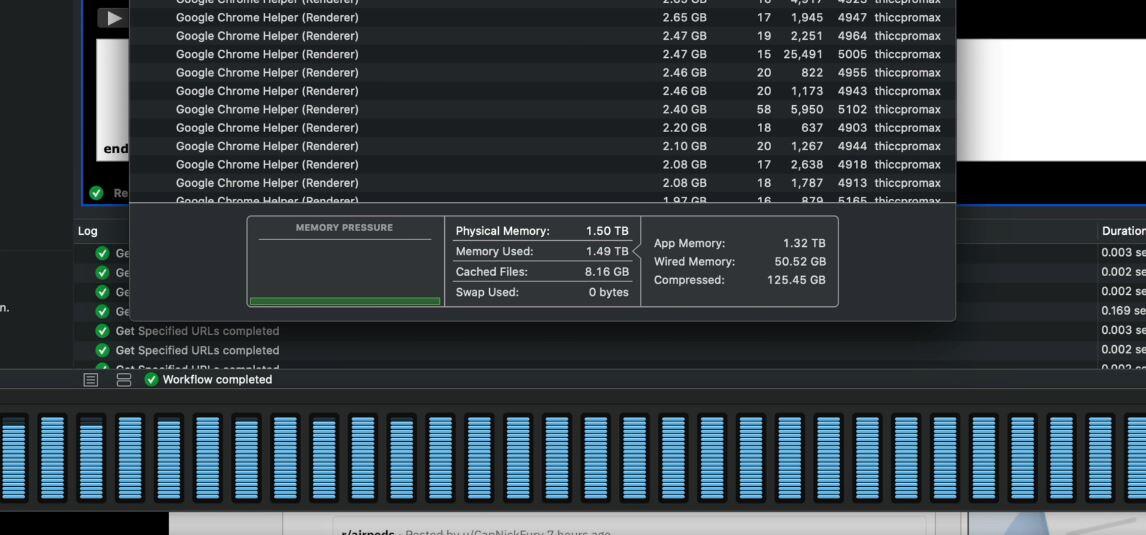Sort log by the Duration column header
Screen dimensions: 1146x535
pyautogui.click(x=1122, y=231)
